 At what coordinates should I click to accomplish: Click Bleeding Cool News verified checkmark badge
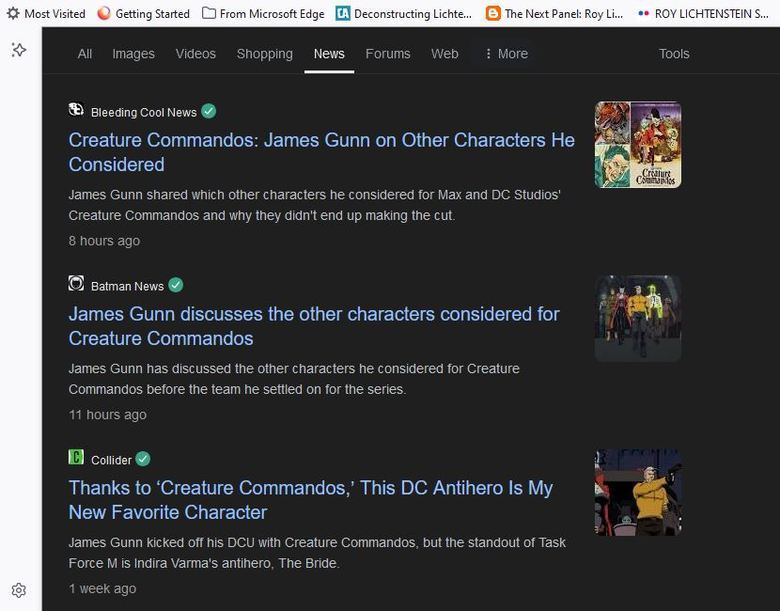click(x=209, y=111)
